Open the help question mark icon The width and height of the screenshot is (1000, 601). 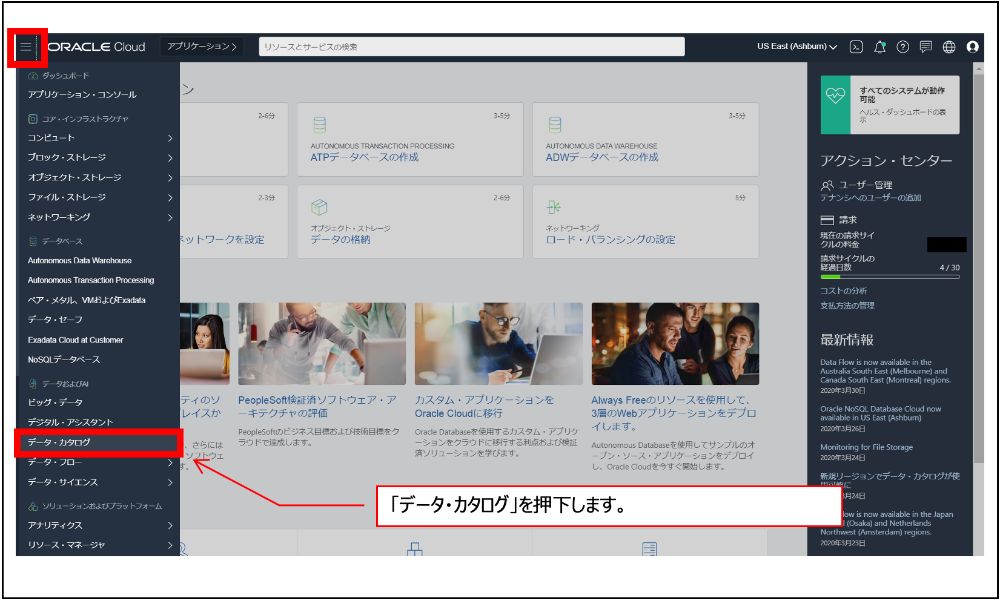click(902, 47)
